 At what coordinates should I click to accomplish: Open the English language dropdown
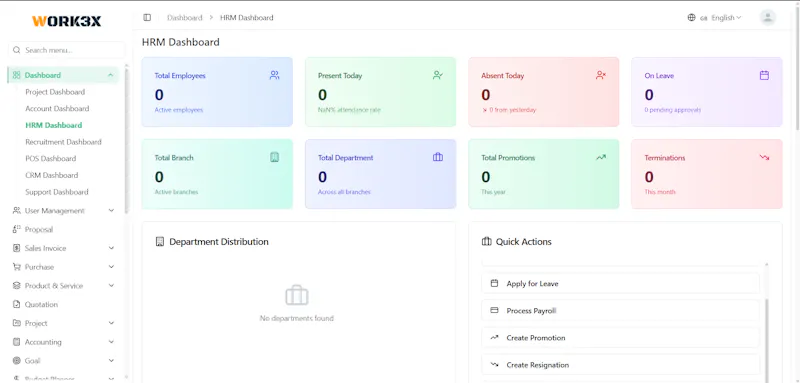tap(721, 18)
